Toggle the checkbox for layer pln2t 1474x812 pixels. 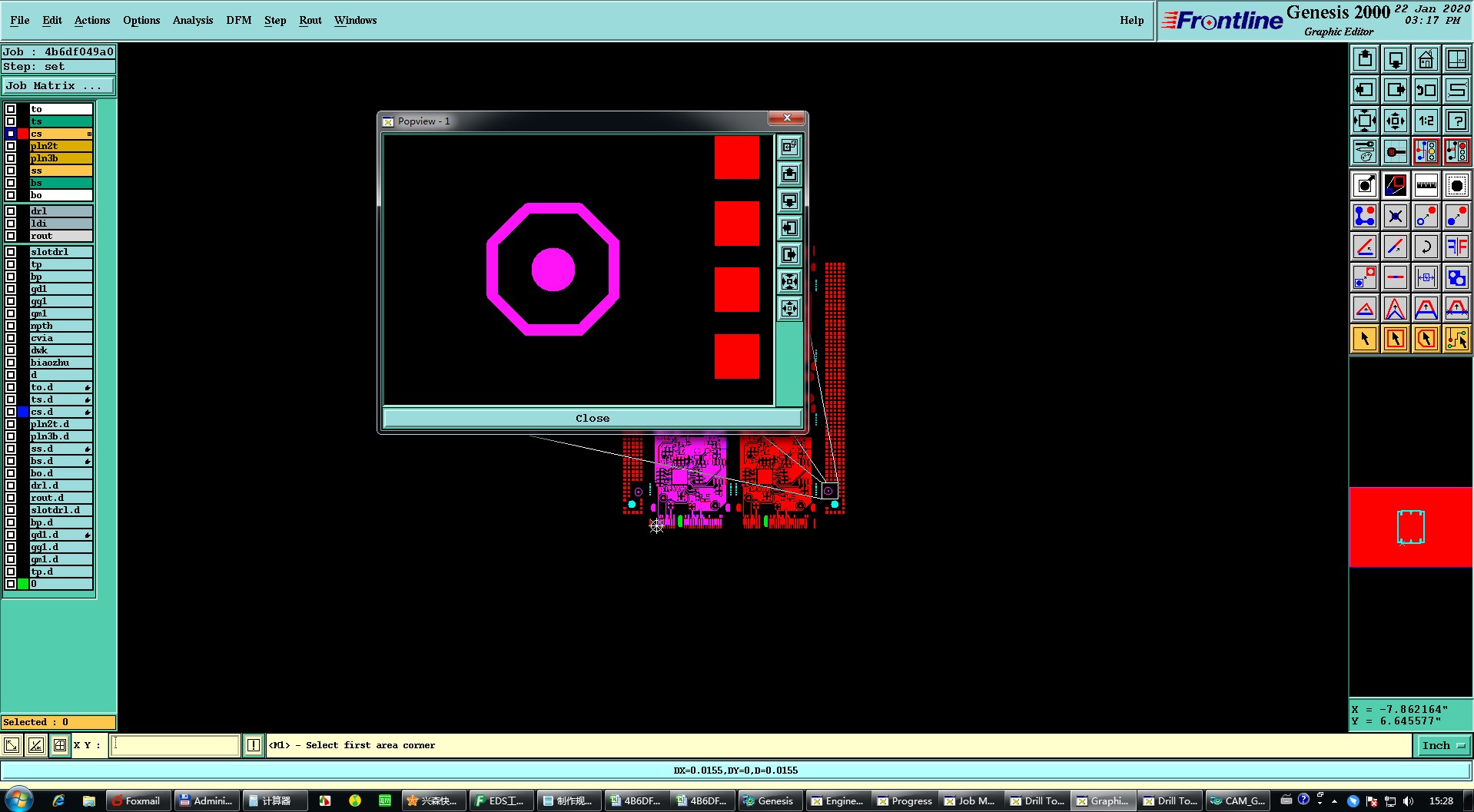(11, 146)
